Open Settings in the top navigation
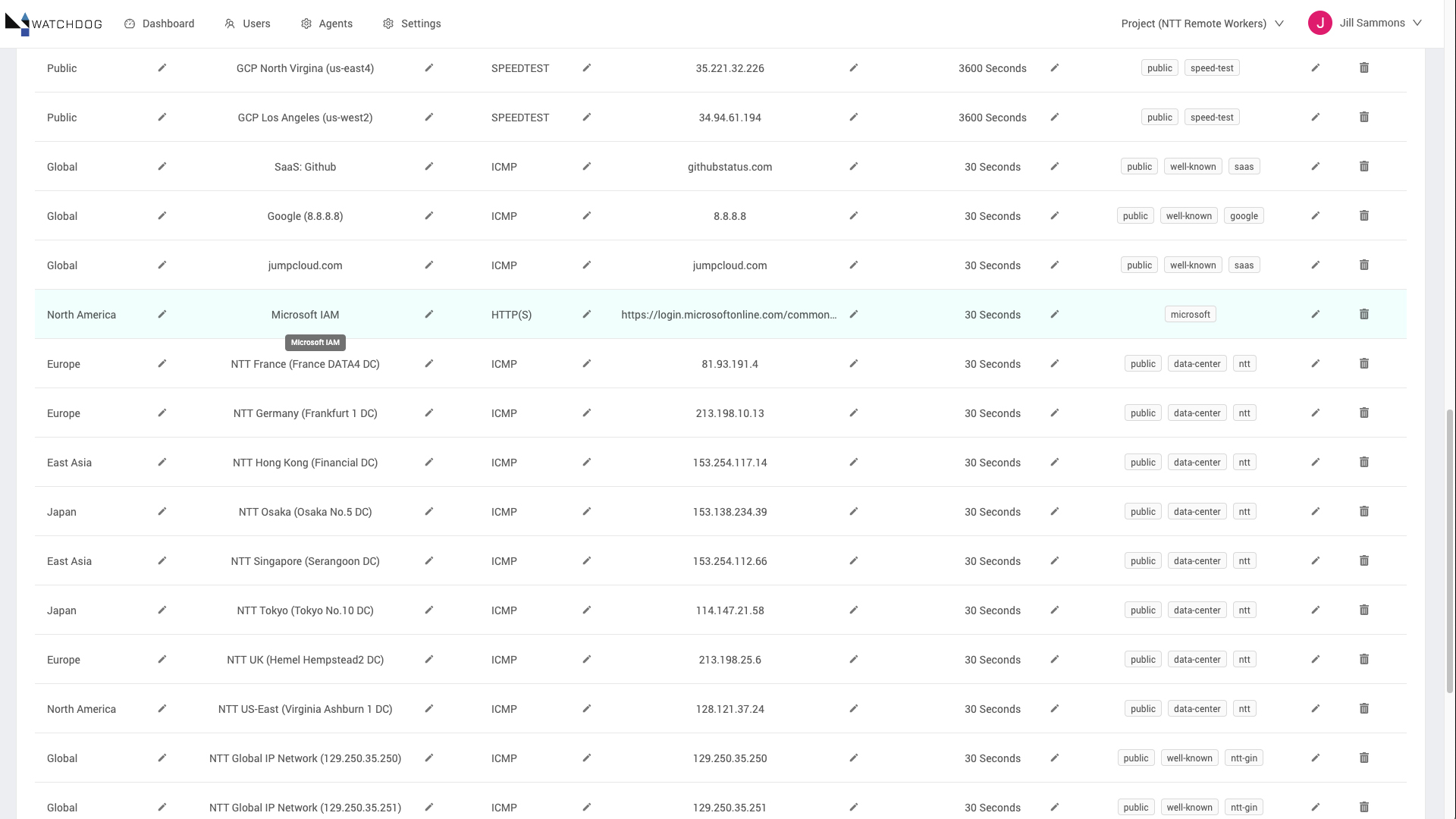This screenshot has width=1456, height=819. tap(412, 24)
